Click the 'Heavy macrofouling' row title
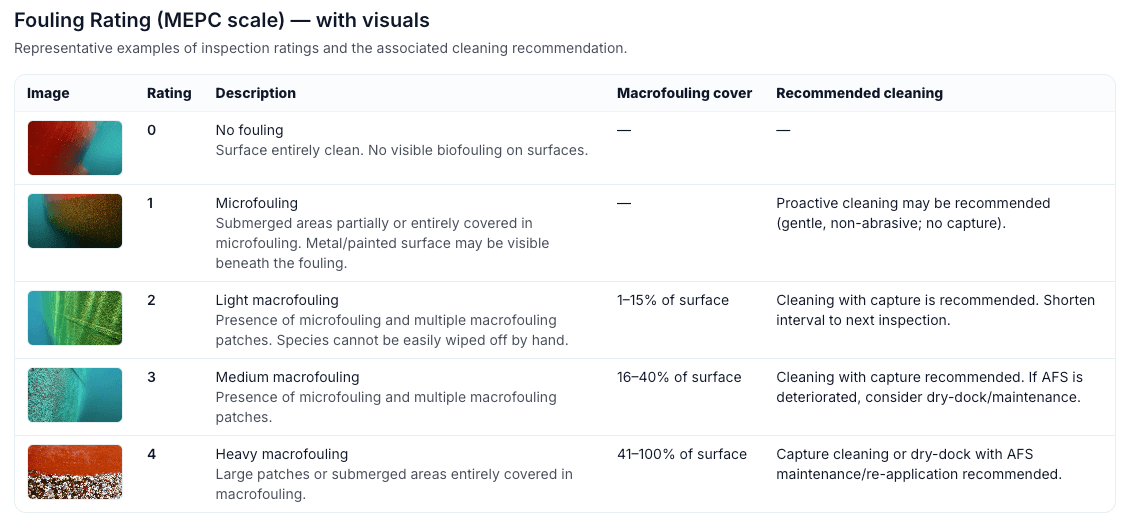 [x=282, y=454]
